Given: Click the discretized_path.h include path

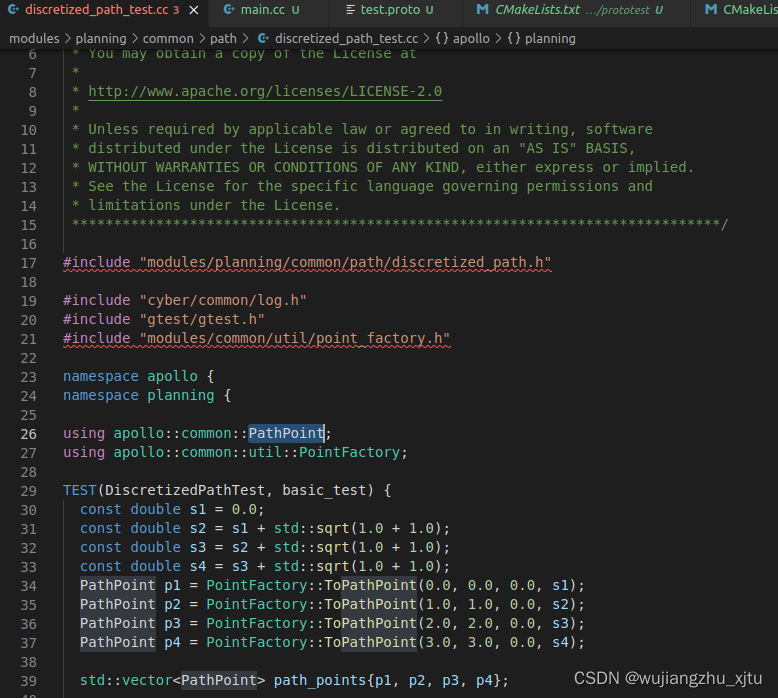Looking at the screenshot, I should click(x=345, y=262).
